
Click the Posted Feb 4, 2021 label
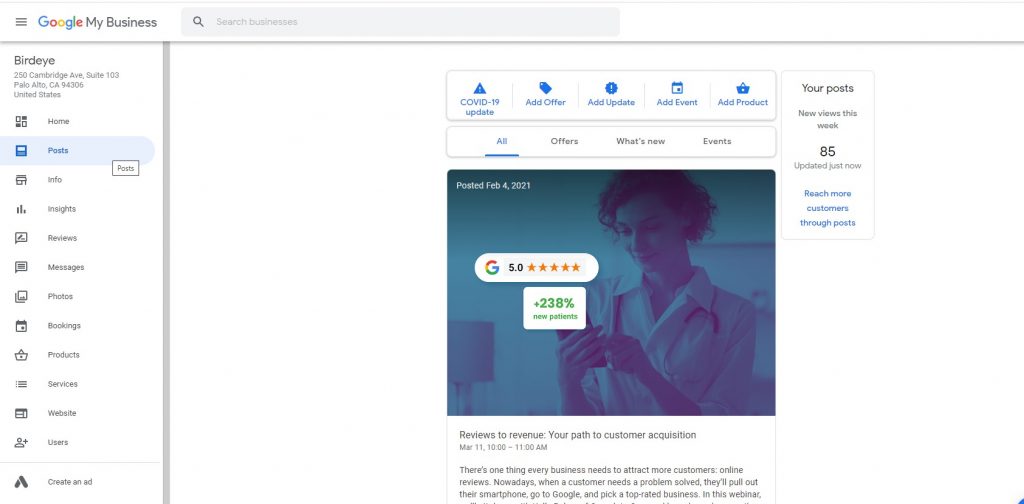pyautogui.click(x=493, y=185)
